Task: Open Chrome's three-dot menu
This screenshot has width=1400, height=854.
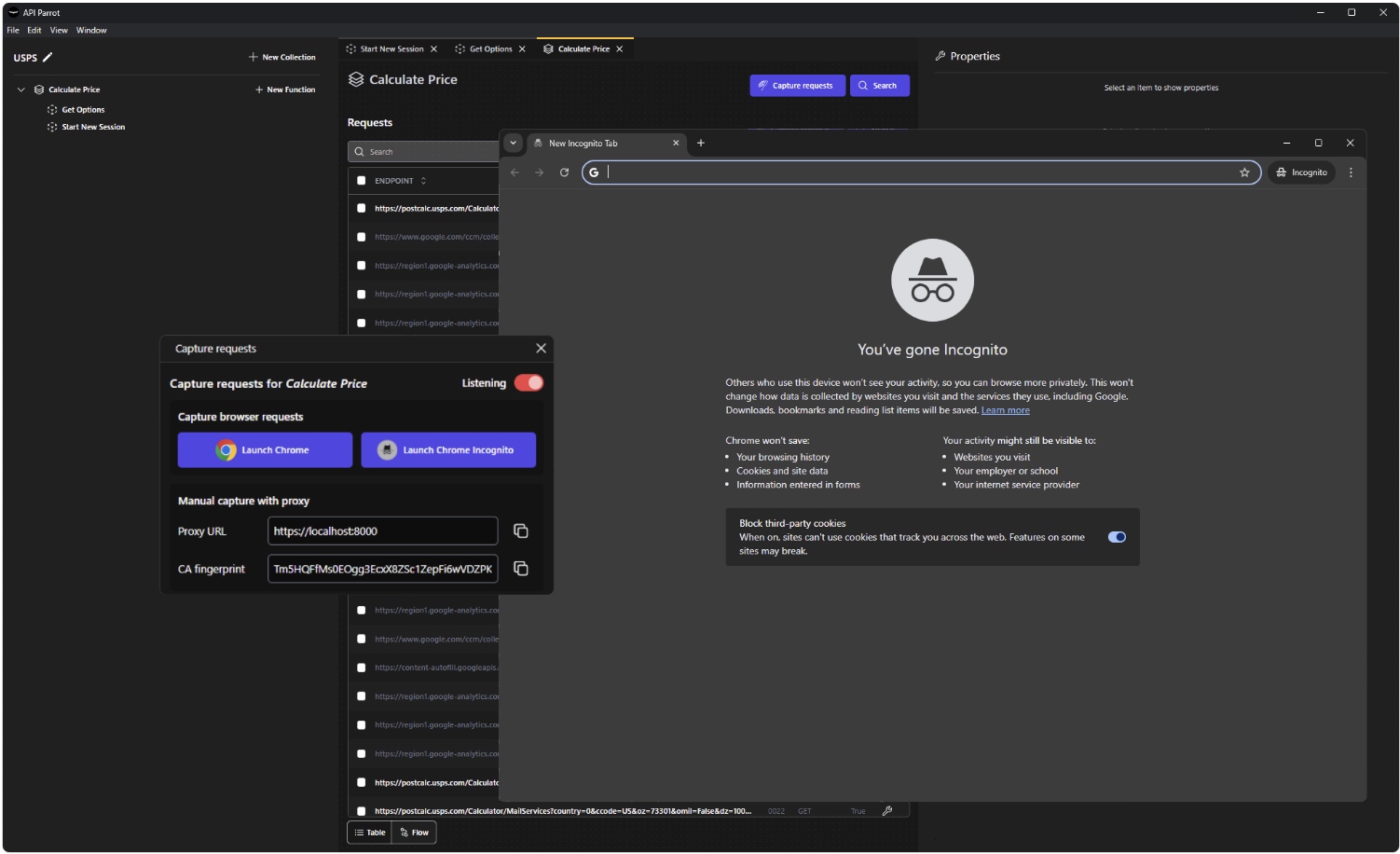Action: point(1351,172)
